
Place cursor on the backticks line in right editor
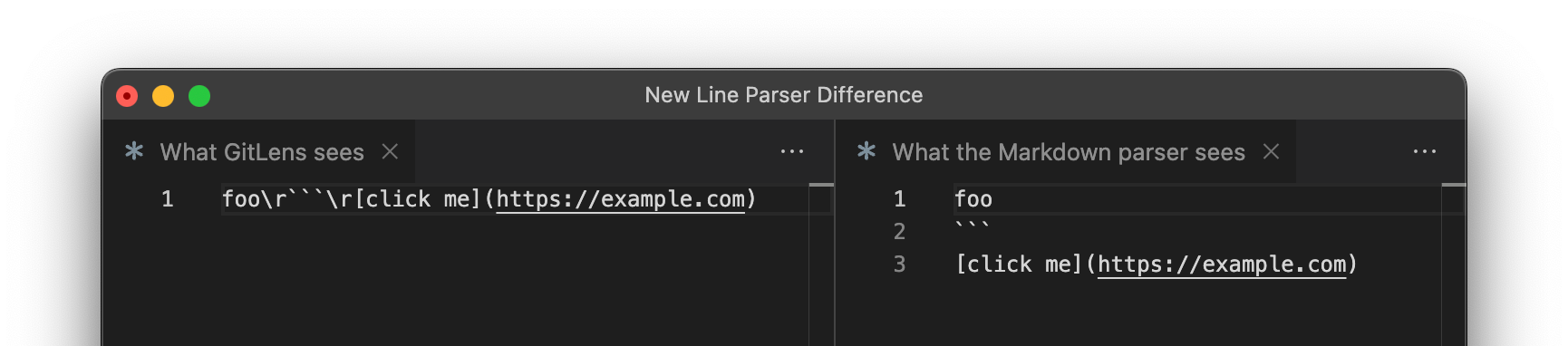point(973,227)
